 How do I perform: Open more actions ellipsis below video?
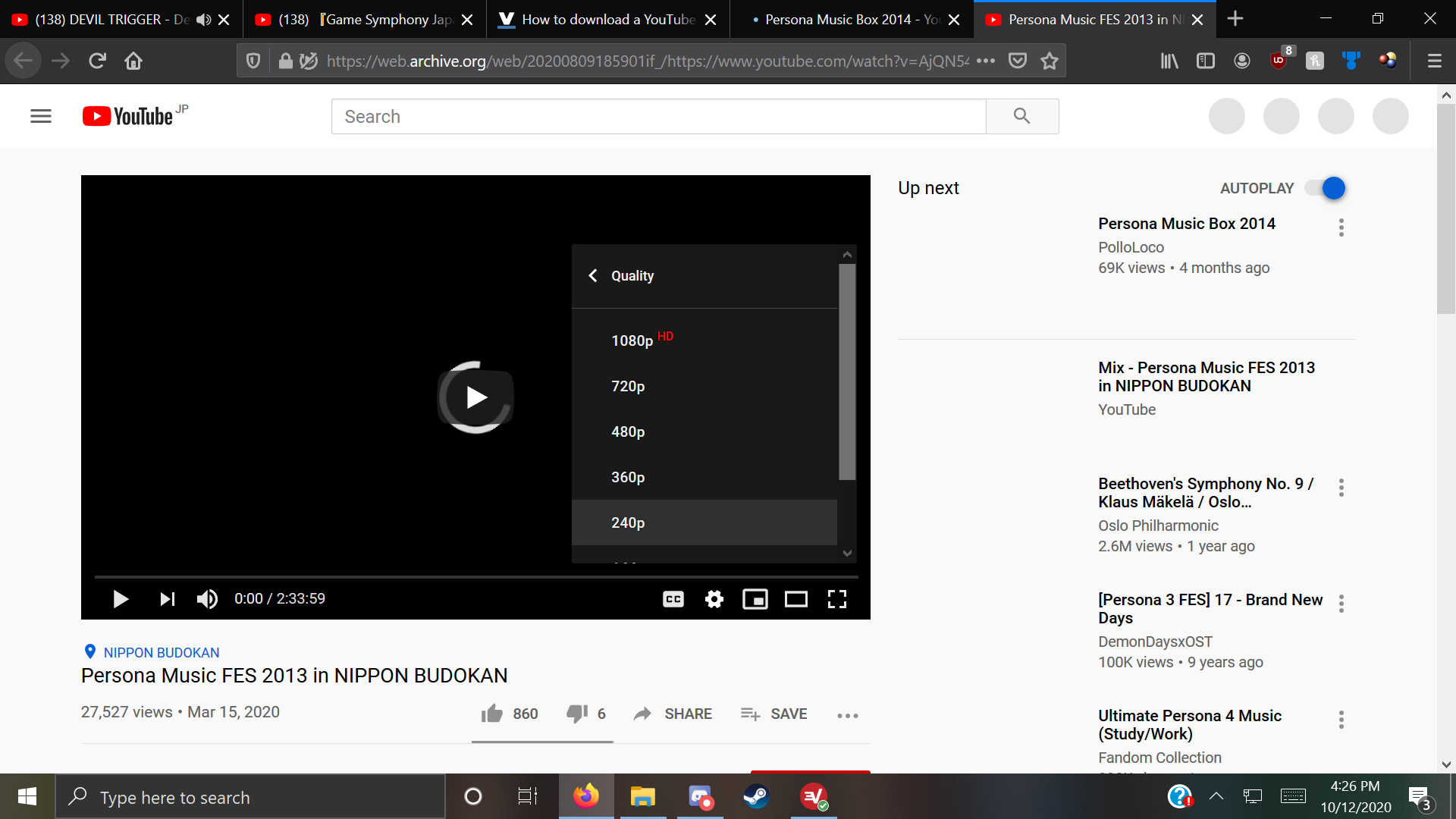pyautogui.click(x=847, y=715)
